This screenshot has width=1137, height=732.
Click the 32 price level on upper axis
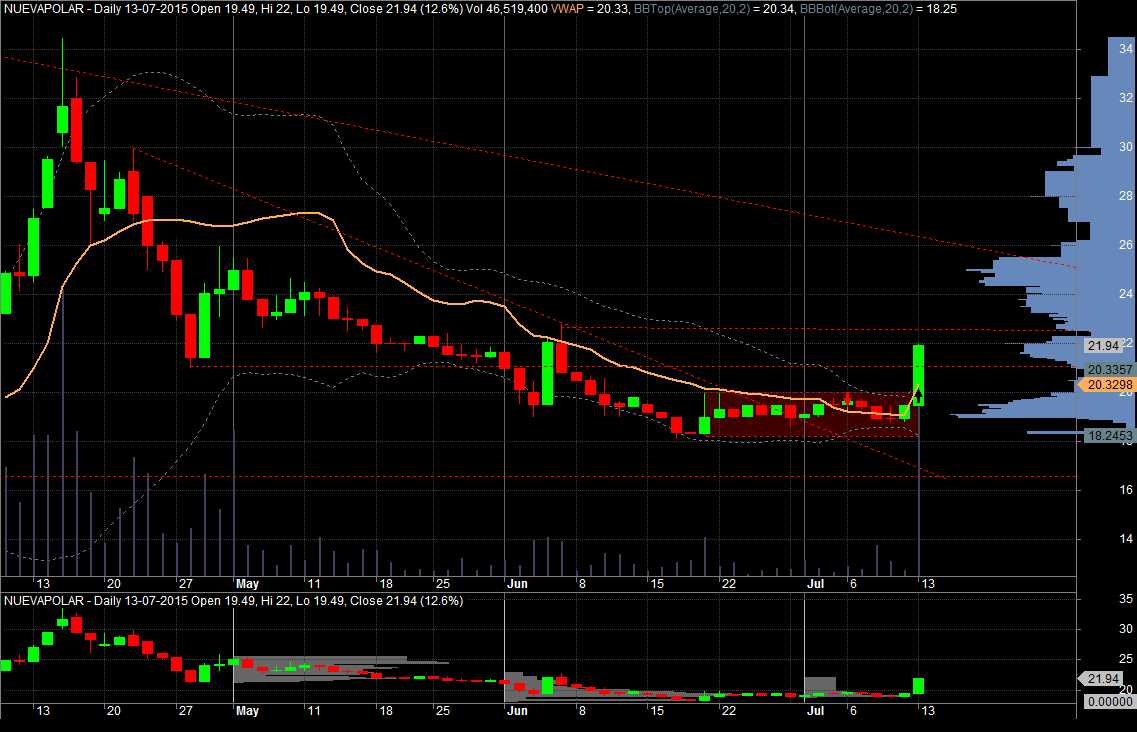1125,97
